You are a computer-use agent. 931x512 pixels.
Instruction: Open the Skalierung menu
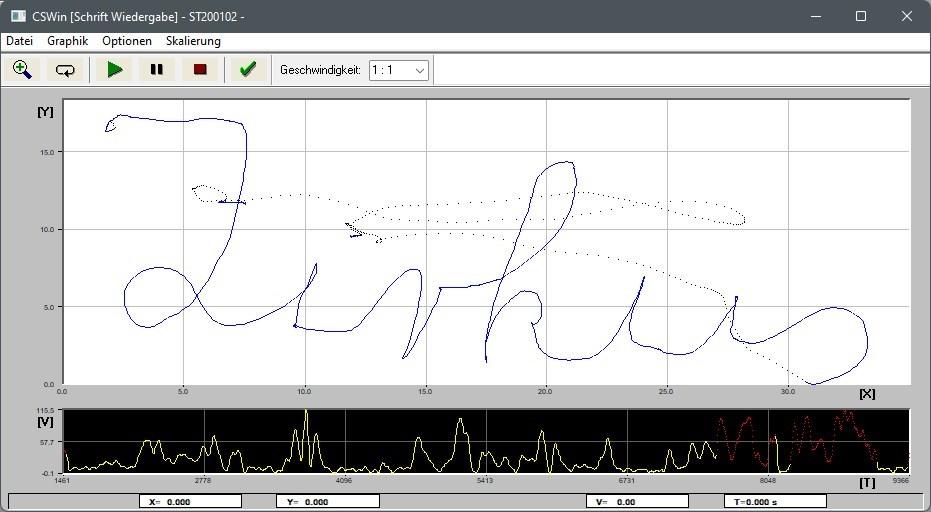(194, 41)
